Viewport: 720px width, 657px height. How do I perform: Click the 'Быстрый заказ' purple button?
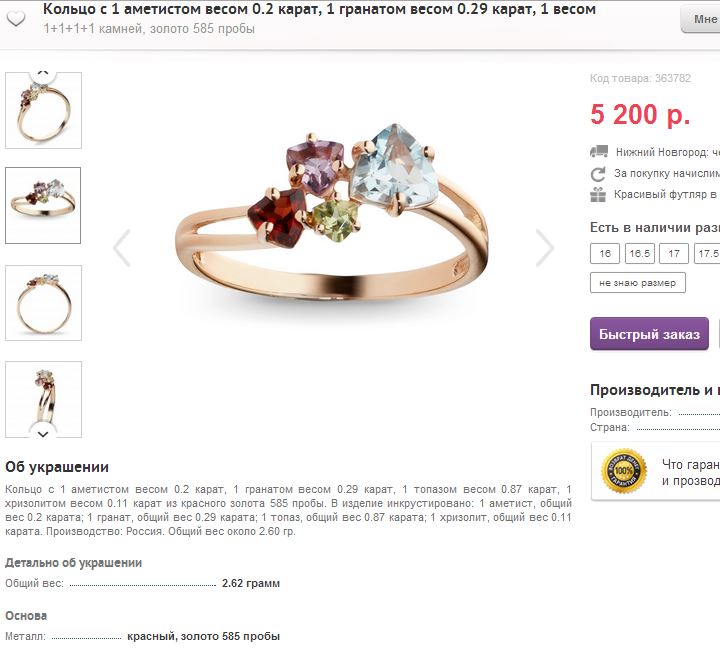click(649, 334)
